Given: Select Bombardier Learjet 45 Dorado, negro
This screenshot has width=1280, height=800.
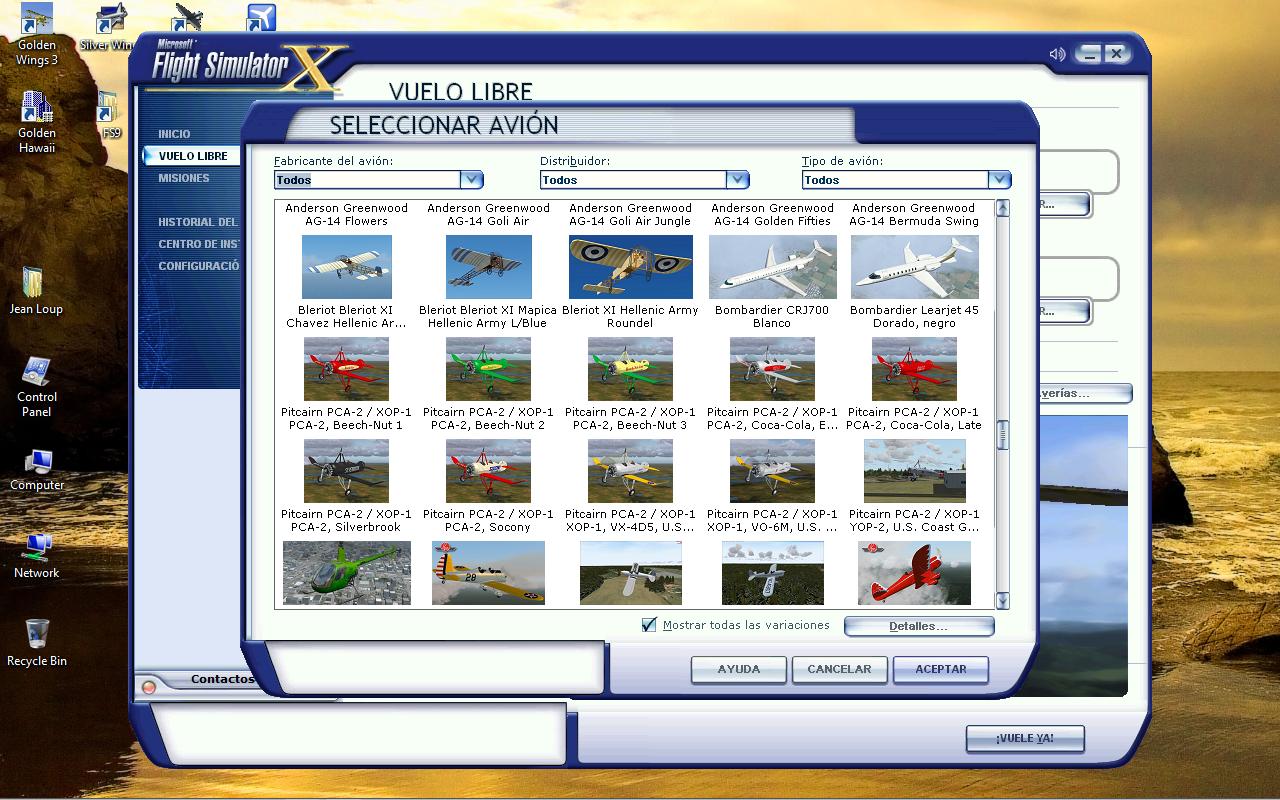Looking at the screenshot, I should pos(915,267).
